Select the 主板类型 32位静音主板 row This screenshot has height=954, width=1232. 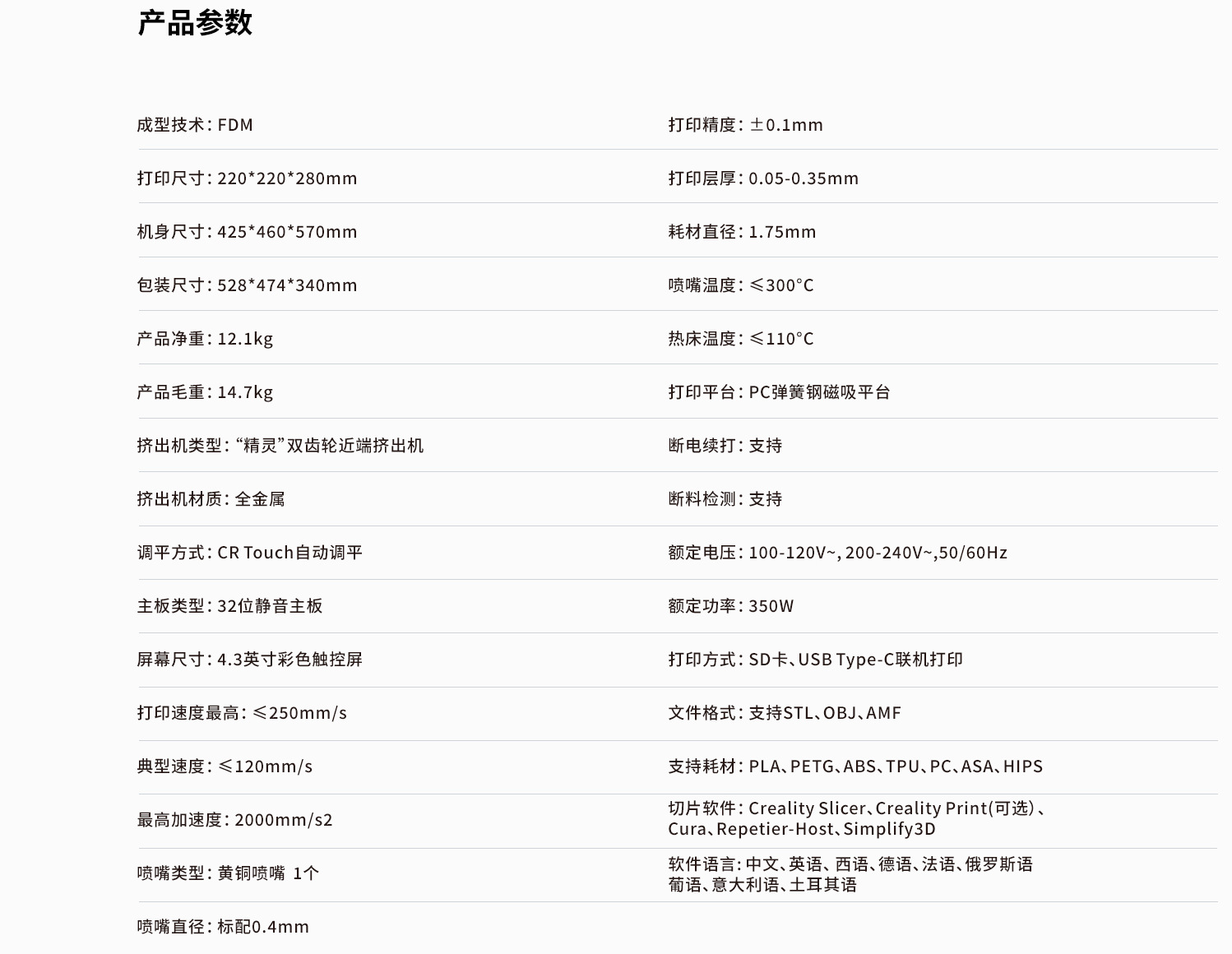(229, 606)
